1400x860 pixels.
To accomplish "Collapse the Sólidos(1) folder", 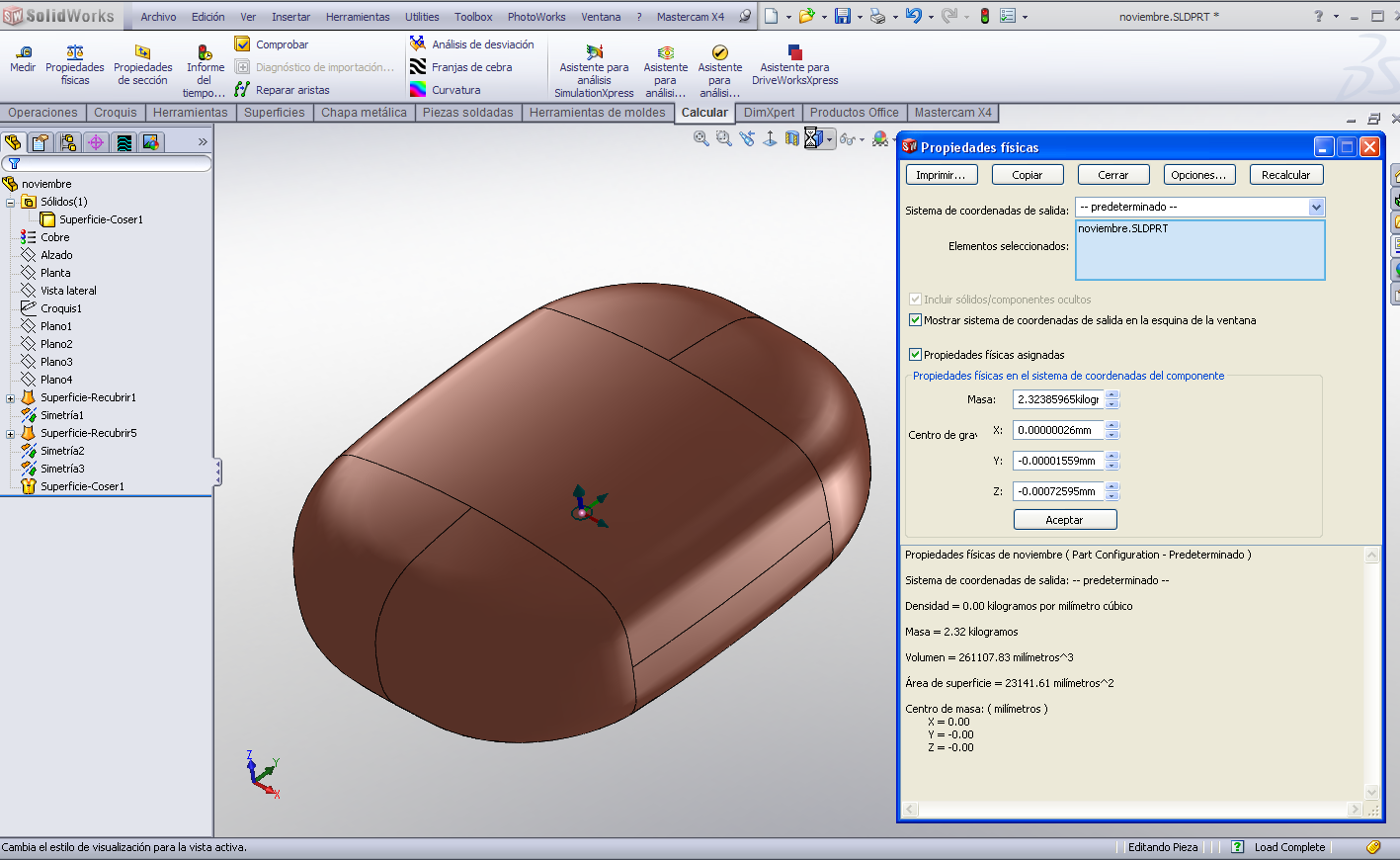I will 11,202.
